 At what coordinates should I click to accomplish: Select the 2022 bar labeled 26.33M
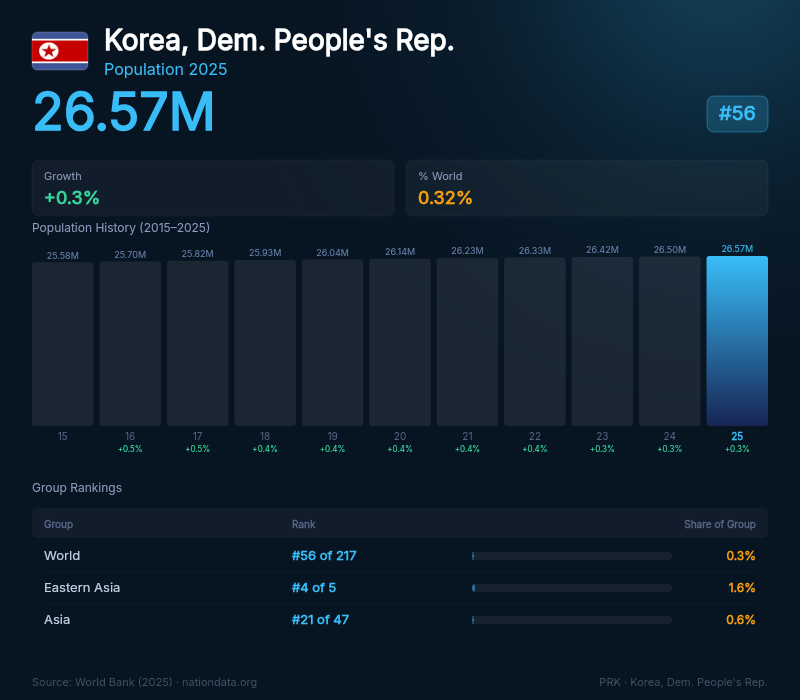tap(535, 341)
